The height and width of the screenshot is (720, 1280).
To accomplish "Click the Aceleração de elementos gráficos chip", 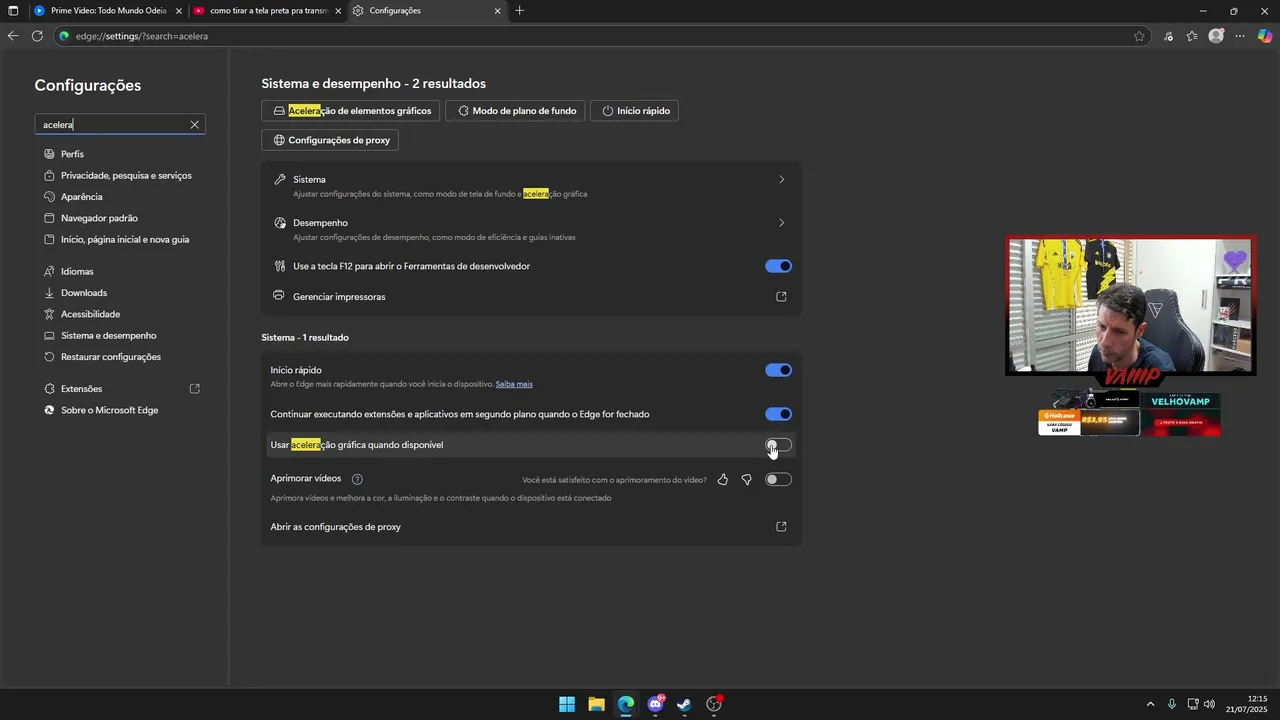I will [351, 111].
